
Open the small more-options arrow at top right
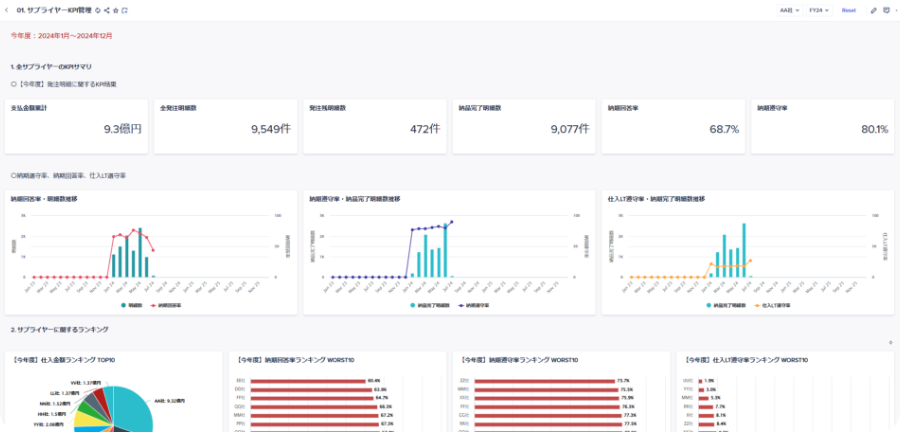click(x=895, y=10)
